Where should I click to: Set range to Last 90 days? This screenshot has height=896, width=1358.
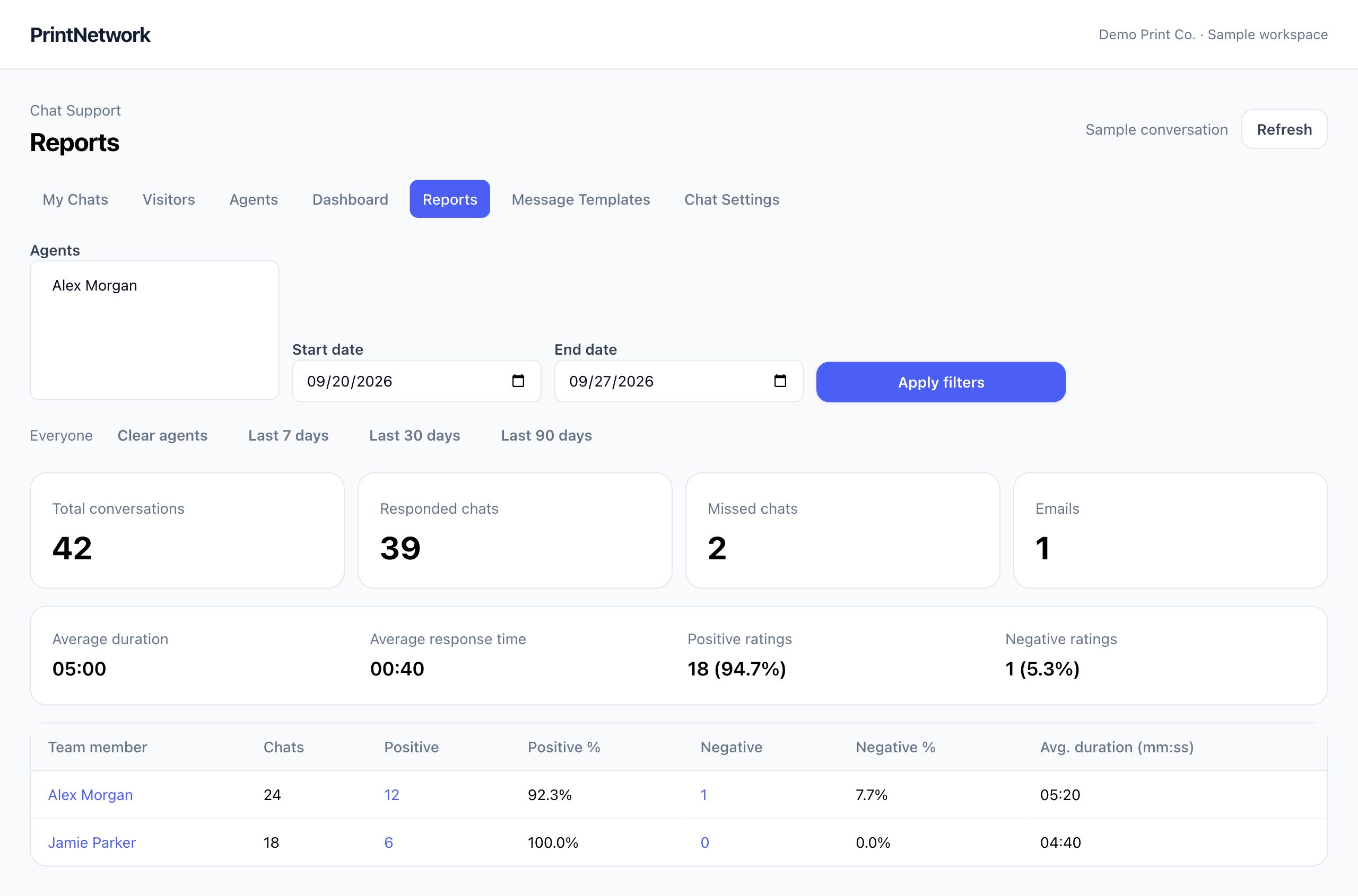(546, 435)
